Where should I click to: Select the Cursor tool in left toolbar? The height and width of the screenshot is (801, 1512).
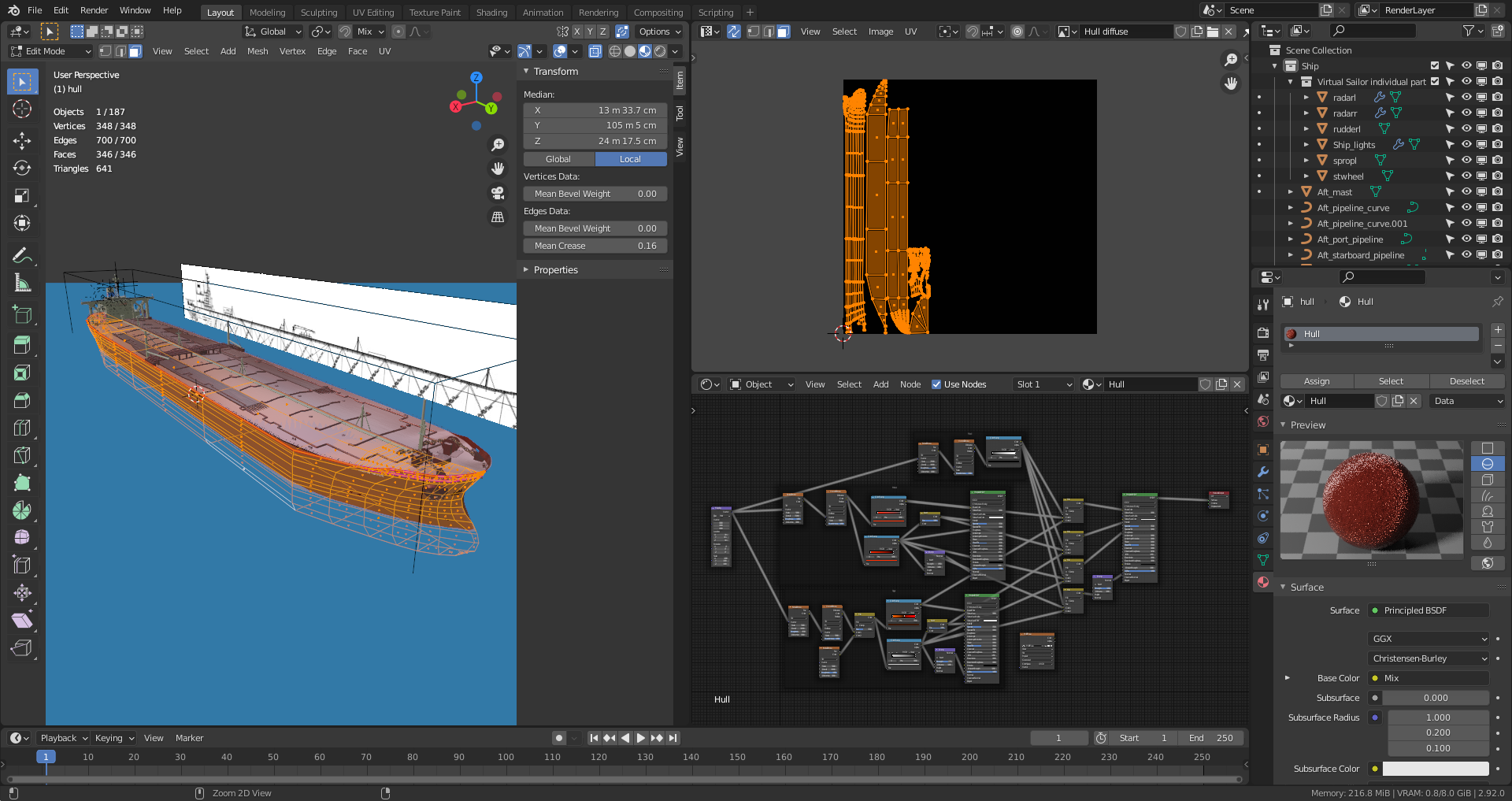coord(22,109)
